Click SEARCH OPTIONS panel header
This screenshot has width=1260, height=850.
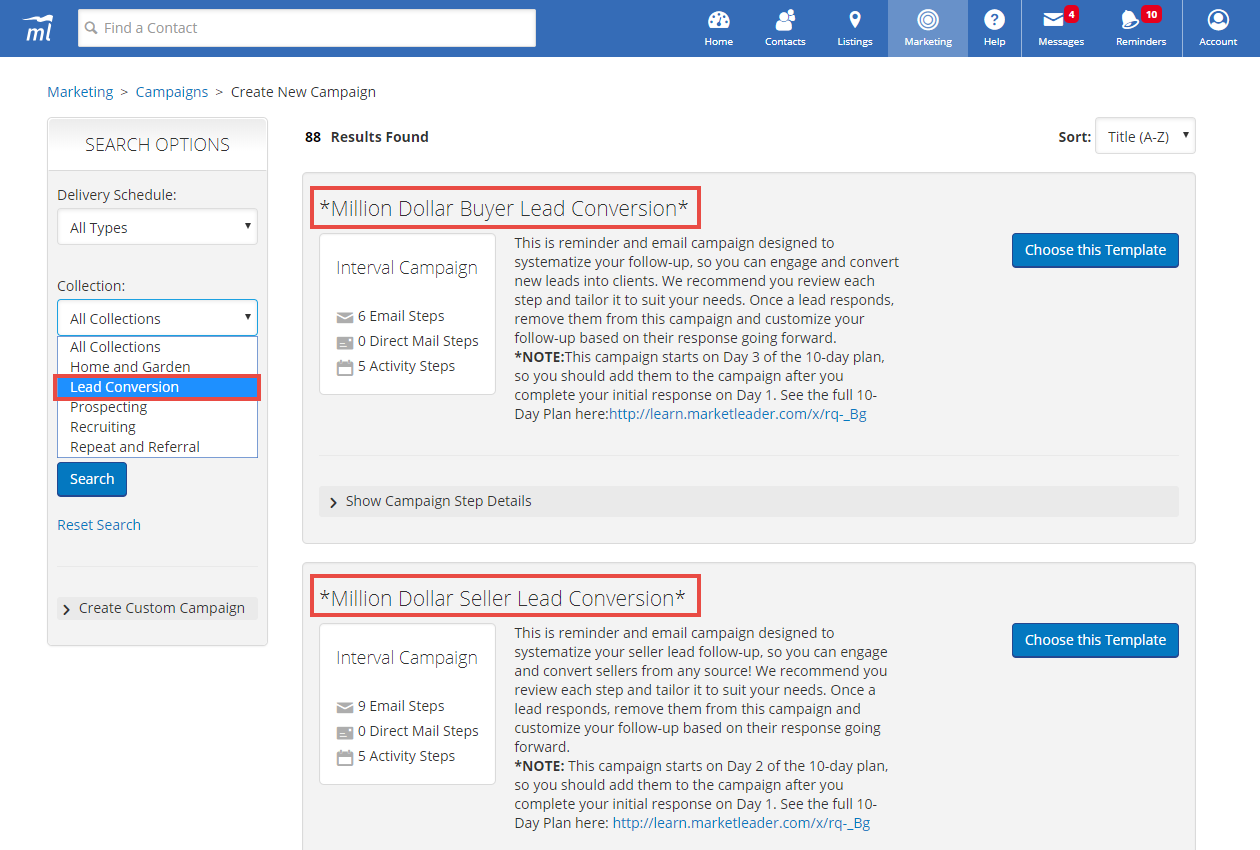pos(157,144)
